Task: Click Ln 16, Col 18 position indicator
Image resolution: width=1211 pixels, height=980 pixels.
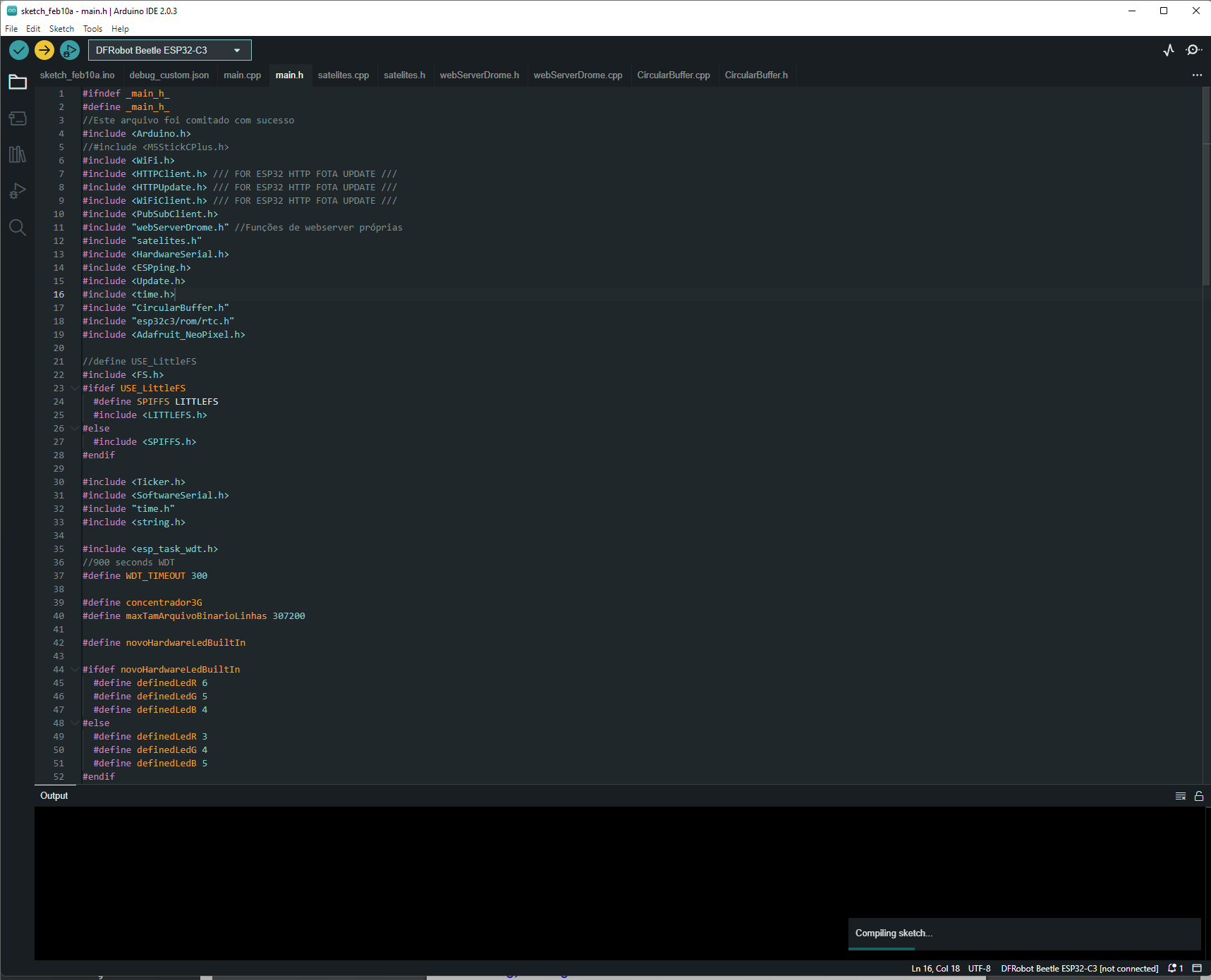Action: (935, 968)
